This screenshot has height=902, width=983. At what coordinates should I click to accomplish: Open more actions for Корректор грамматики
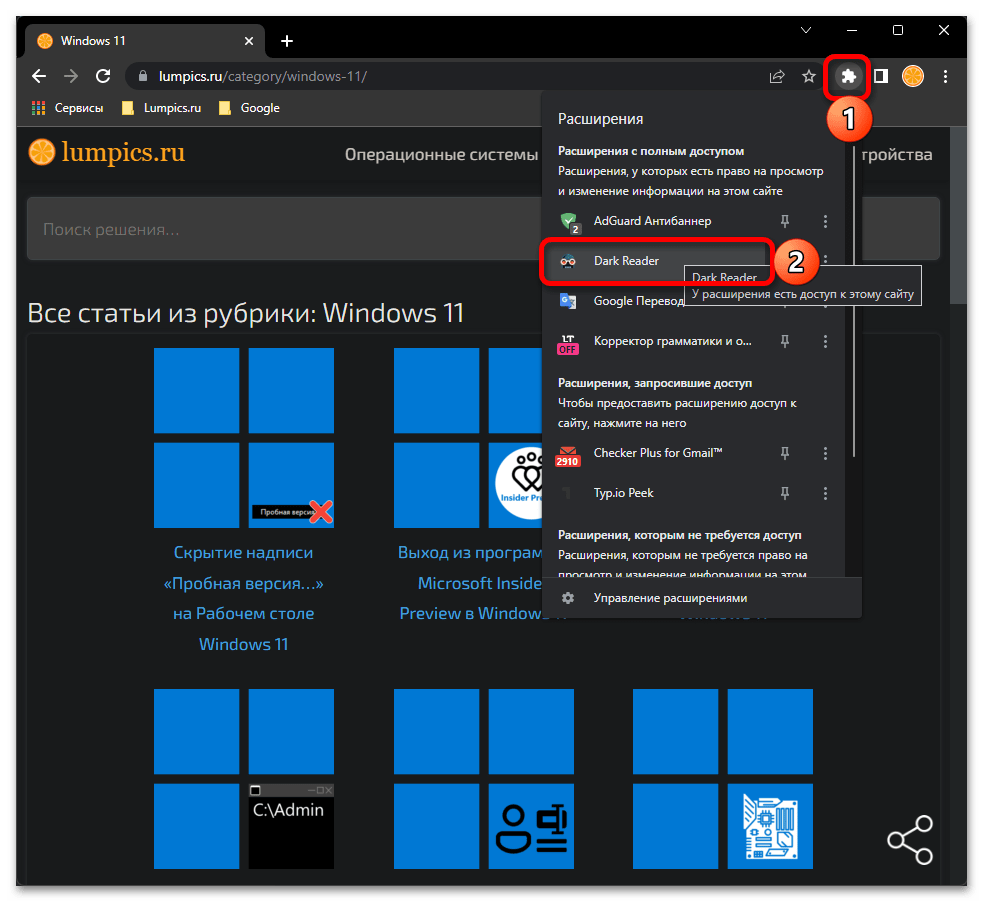coord(825,341)
